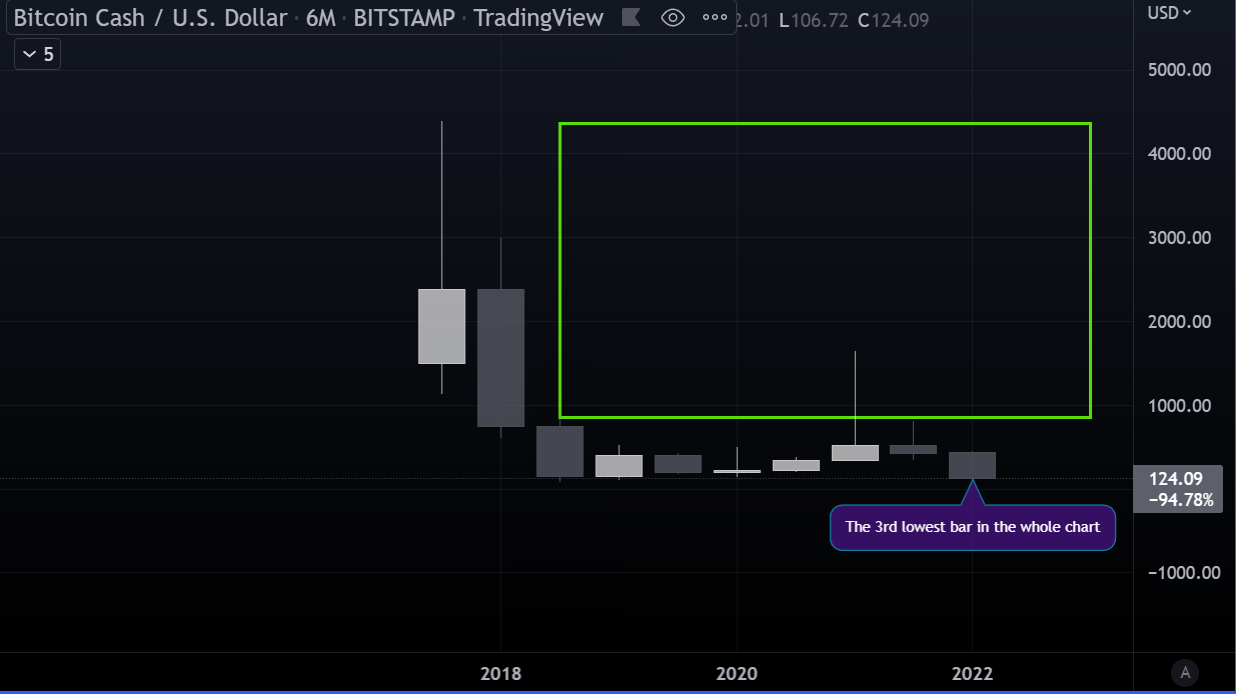Click the 2020 time axis label
This screenshot has height=694, width=1236.
coord(737,674)
